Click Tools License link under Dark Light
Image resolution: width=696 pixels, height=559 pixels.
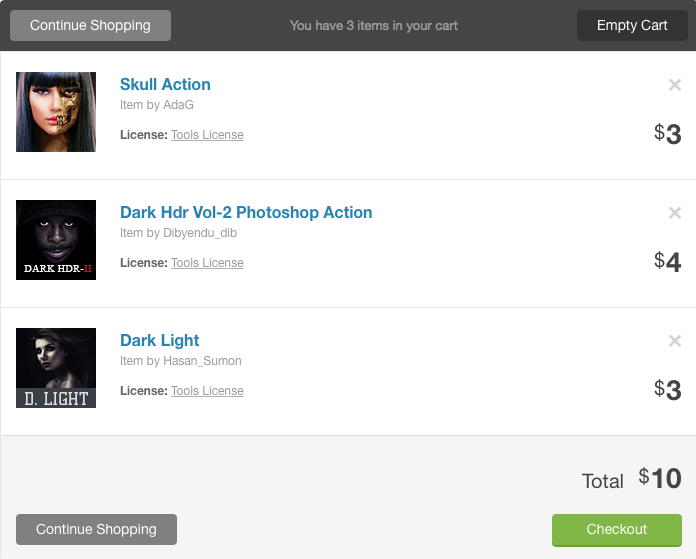tap(207, 391)
